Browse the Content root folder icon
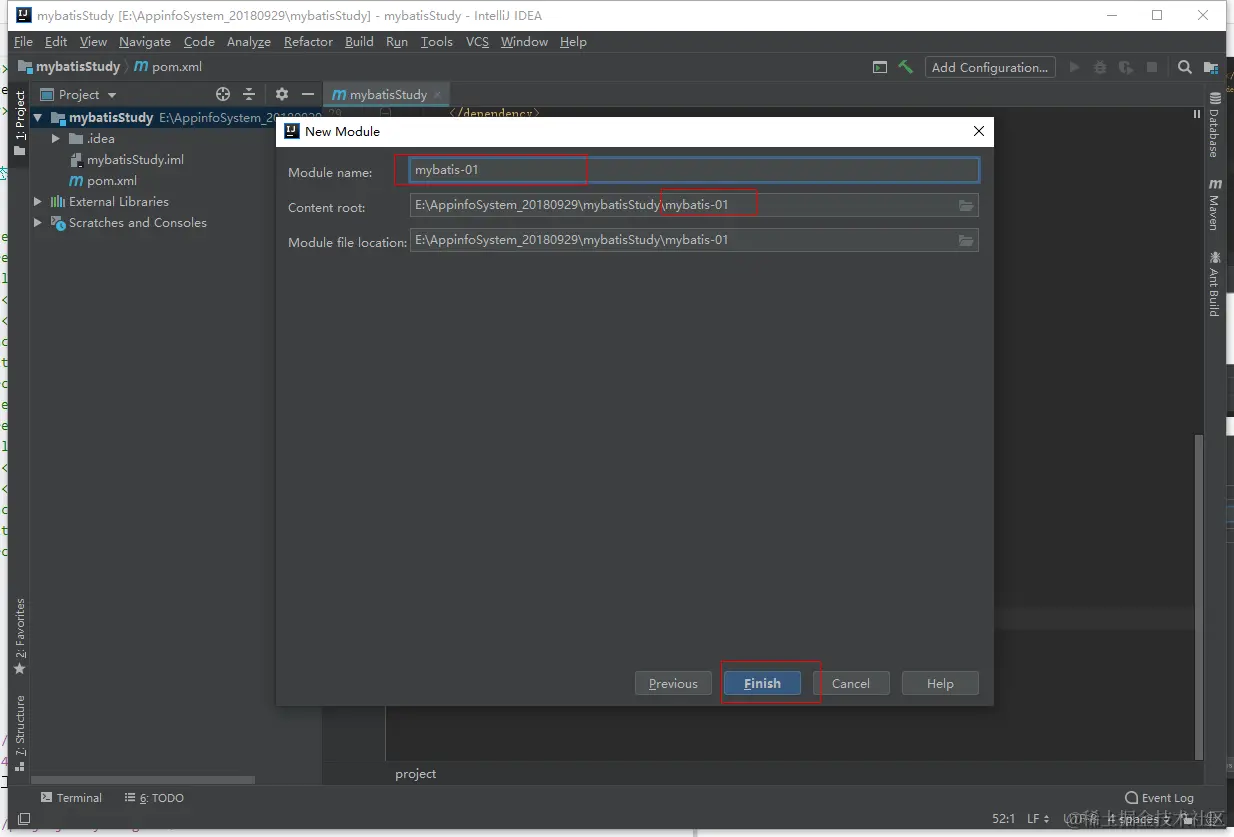The height and width of the screenshot is (837, 1234). coord(966,205)
